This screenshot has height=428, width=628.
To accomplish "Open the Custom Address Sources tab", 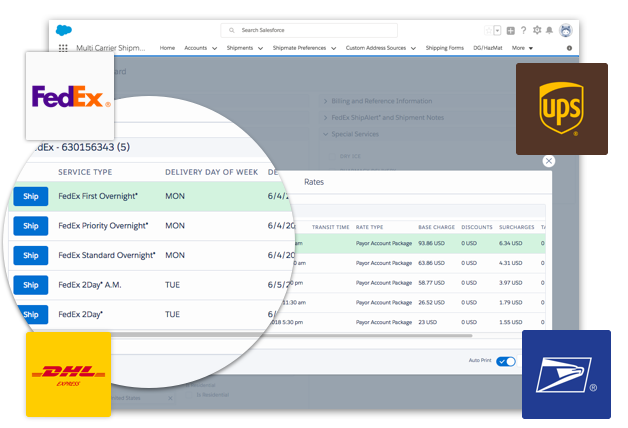I will pos(376,48).
